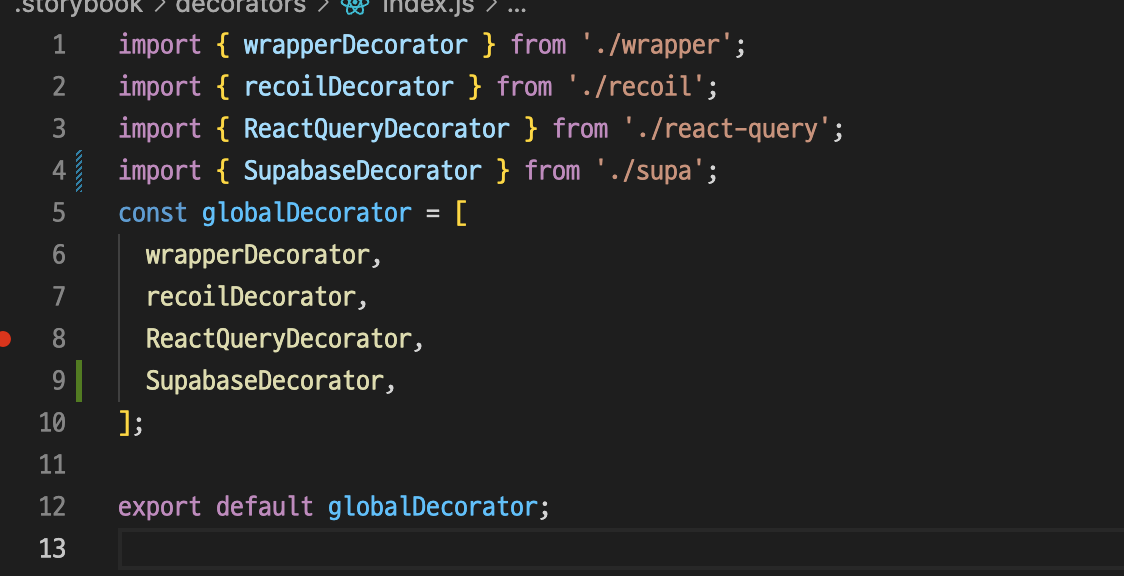Open the .storybook breadcrumb segment
Viewport: 1124px width, 576px height.
pos(79,6)
